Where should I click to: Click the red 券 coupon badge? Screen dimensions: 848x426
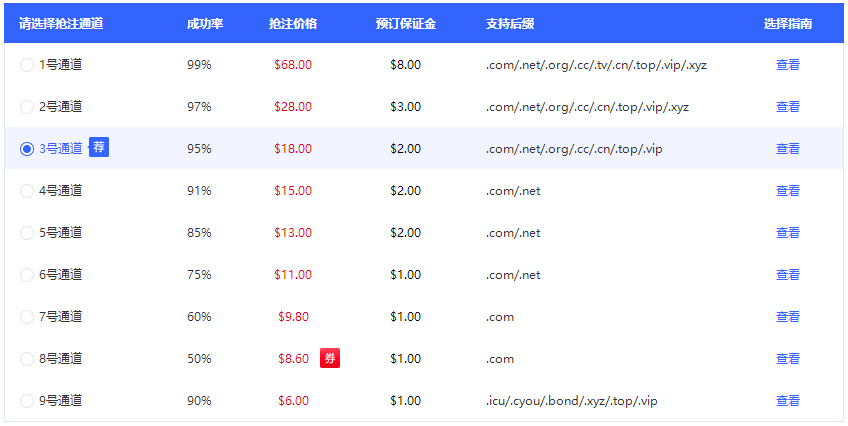click(330, 358)
